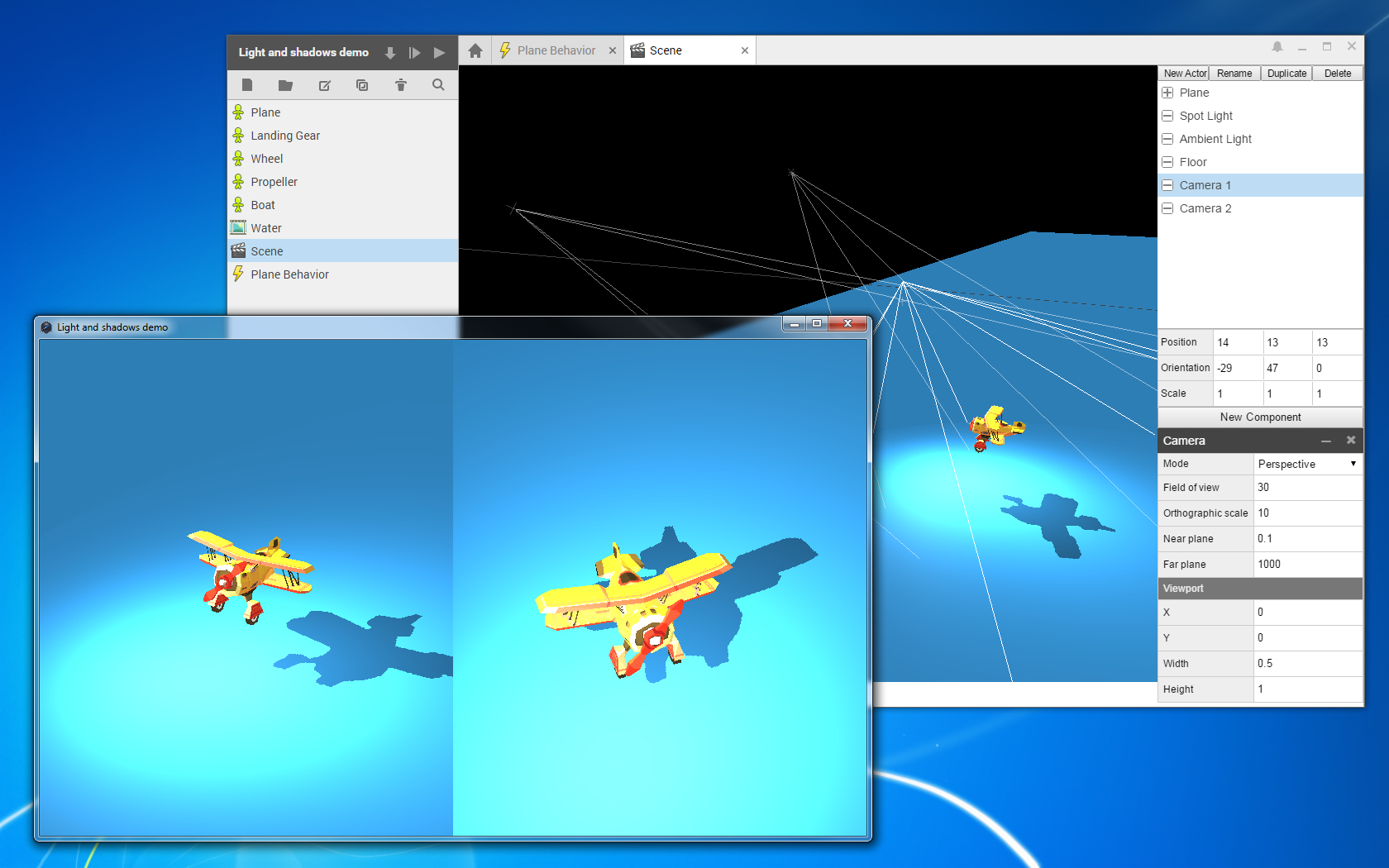1389x868 pixels.
Task: Click the actor icon beside Plane asset
Action: [238, 112]
